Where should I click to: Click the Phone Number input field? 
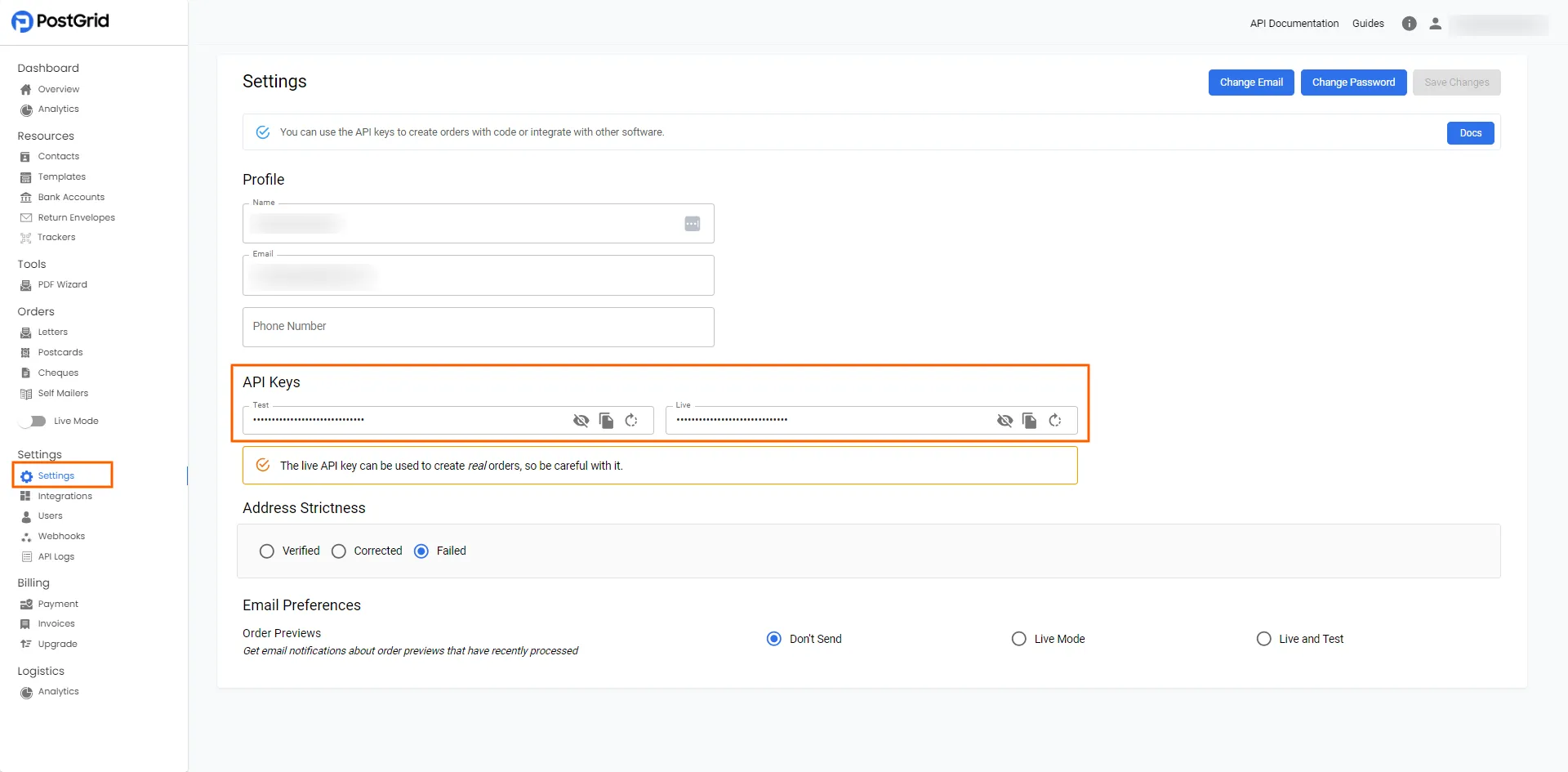click(x=478, y=327)
